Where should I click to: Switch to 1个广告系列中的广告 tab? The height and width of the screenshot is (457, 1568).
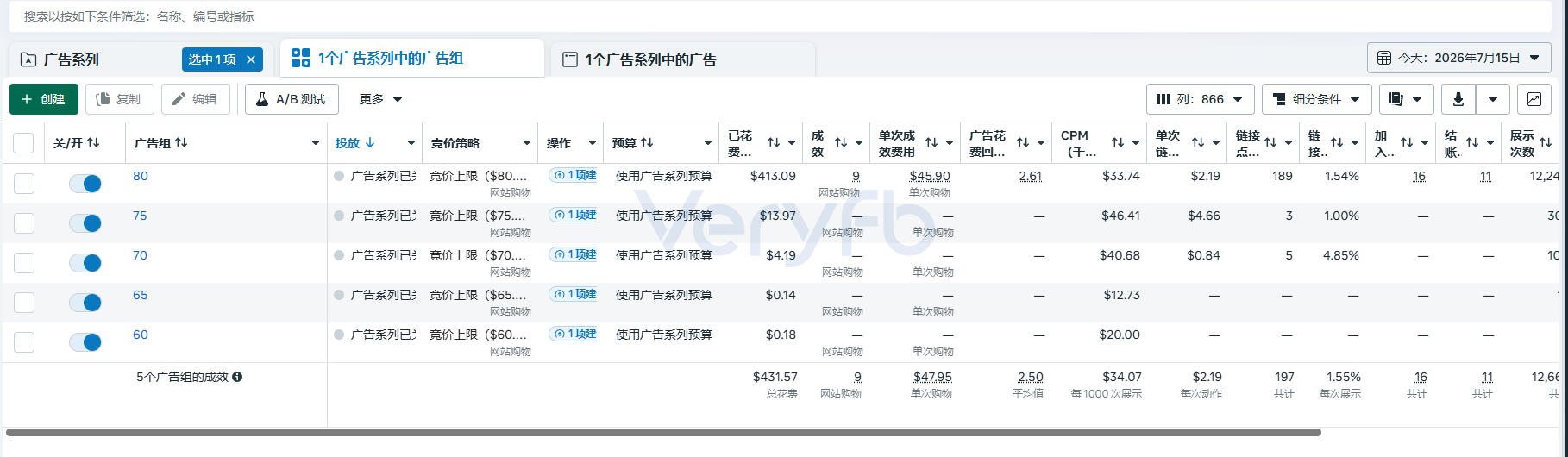point(682,59)
